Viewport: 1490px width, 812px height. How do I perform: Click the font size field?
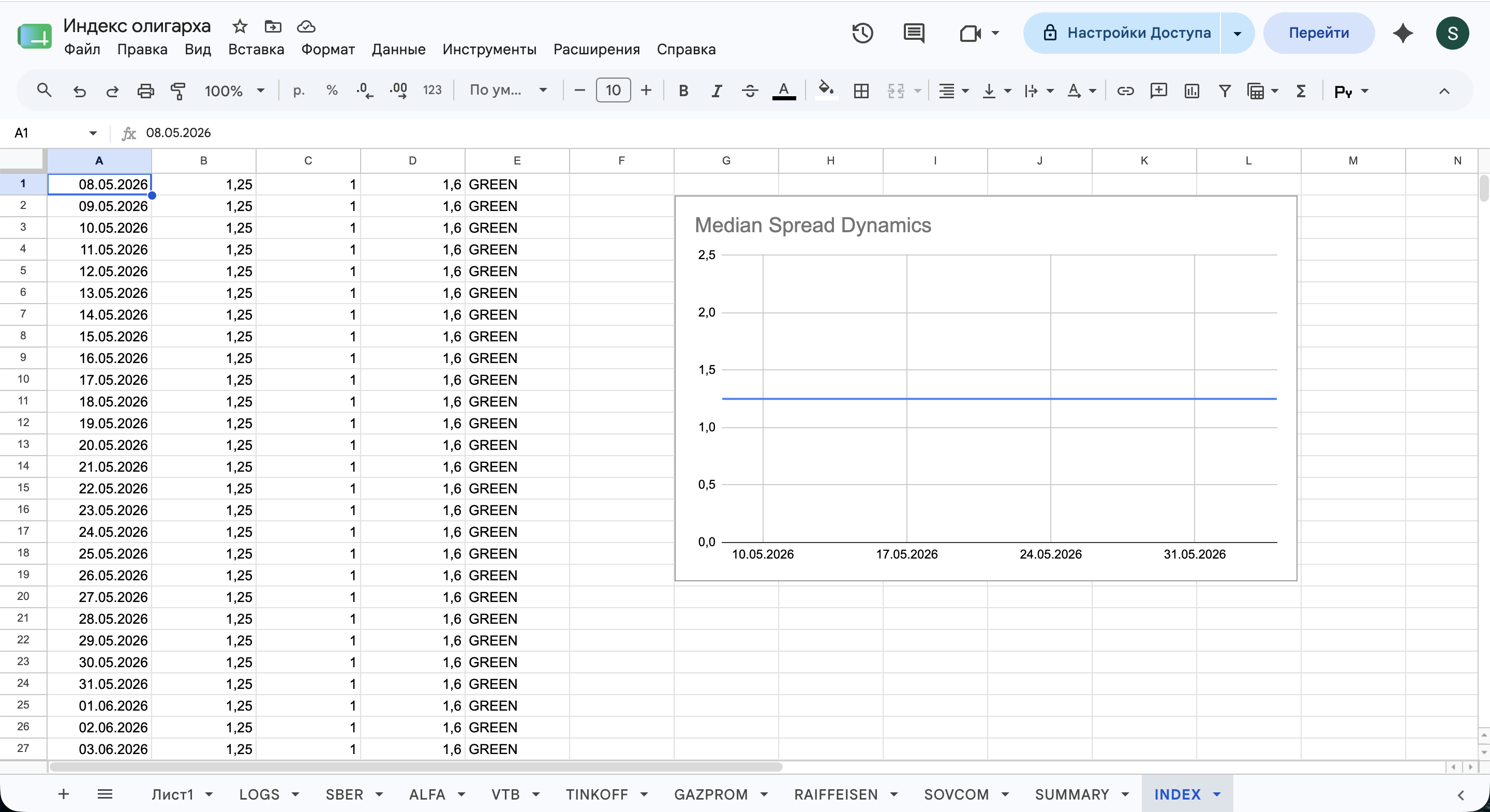point(613,90)
